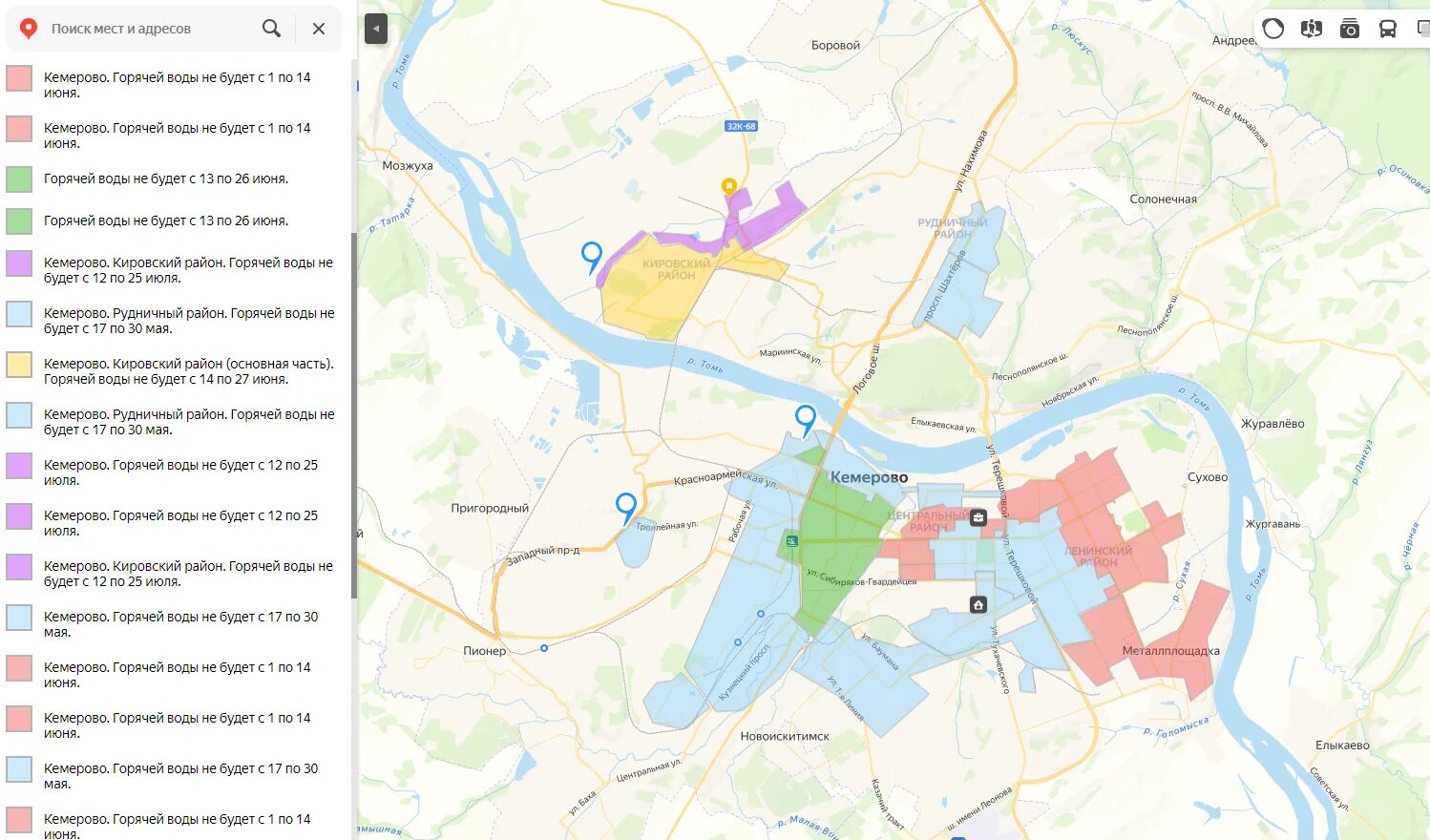The image size is (1430, 840).
Task: Click 'Кузнецкий просп.' street label
Action: point(744,672)
